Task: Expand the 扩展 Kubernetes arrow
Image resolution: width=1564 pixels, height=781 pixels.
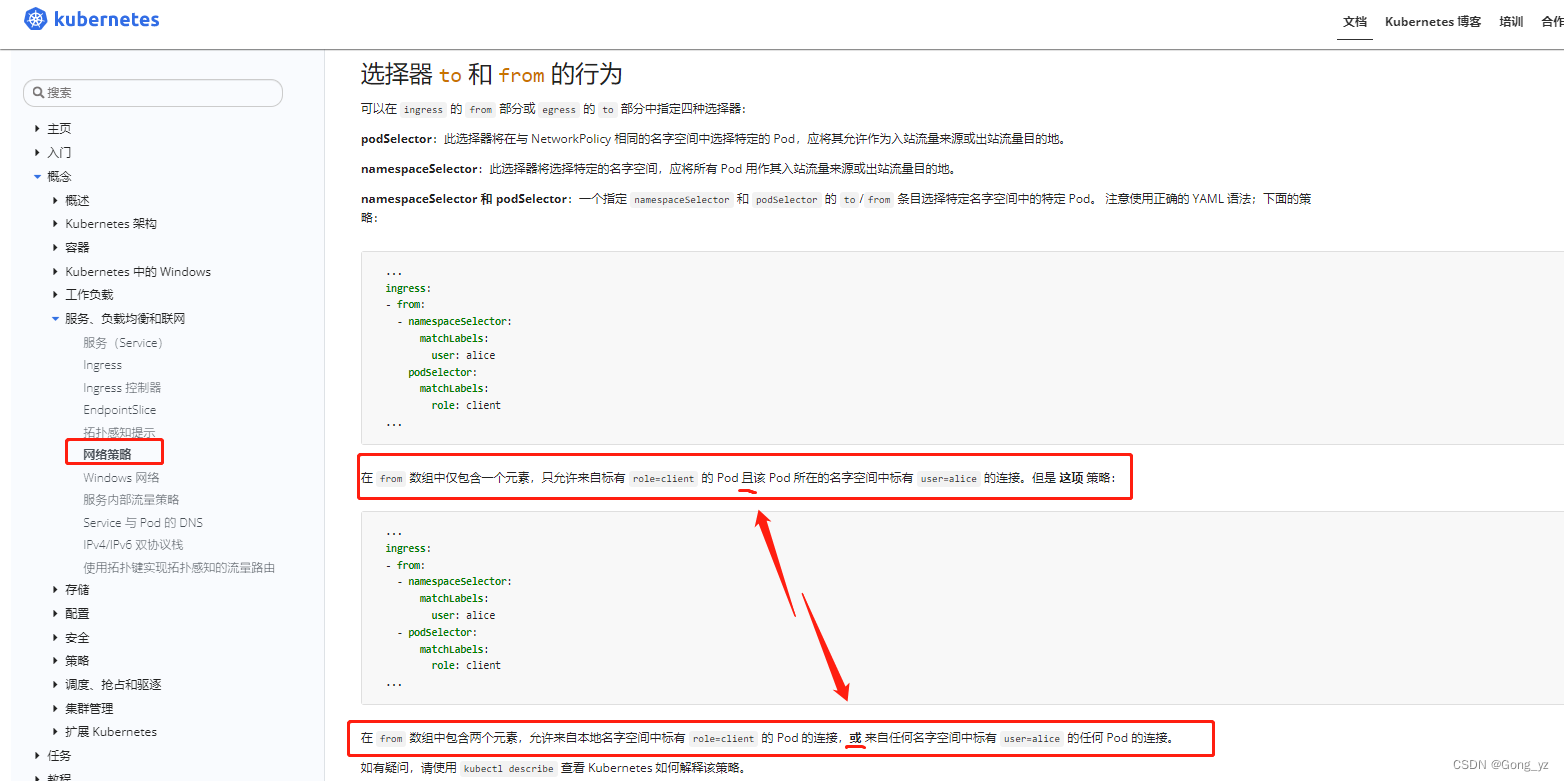Action: coord(56,732)
